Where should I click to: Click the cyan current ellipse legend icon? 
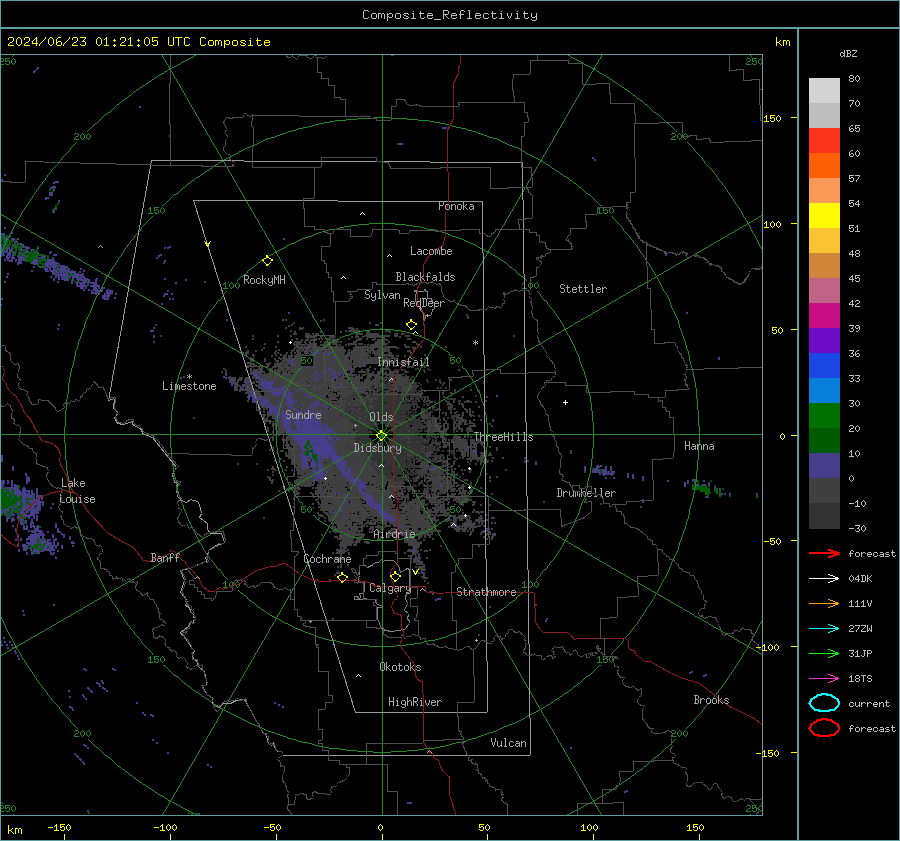[824, 703]
